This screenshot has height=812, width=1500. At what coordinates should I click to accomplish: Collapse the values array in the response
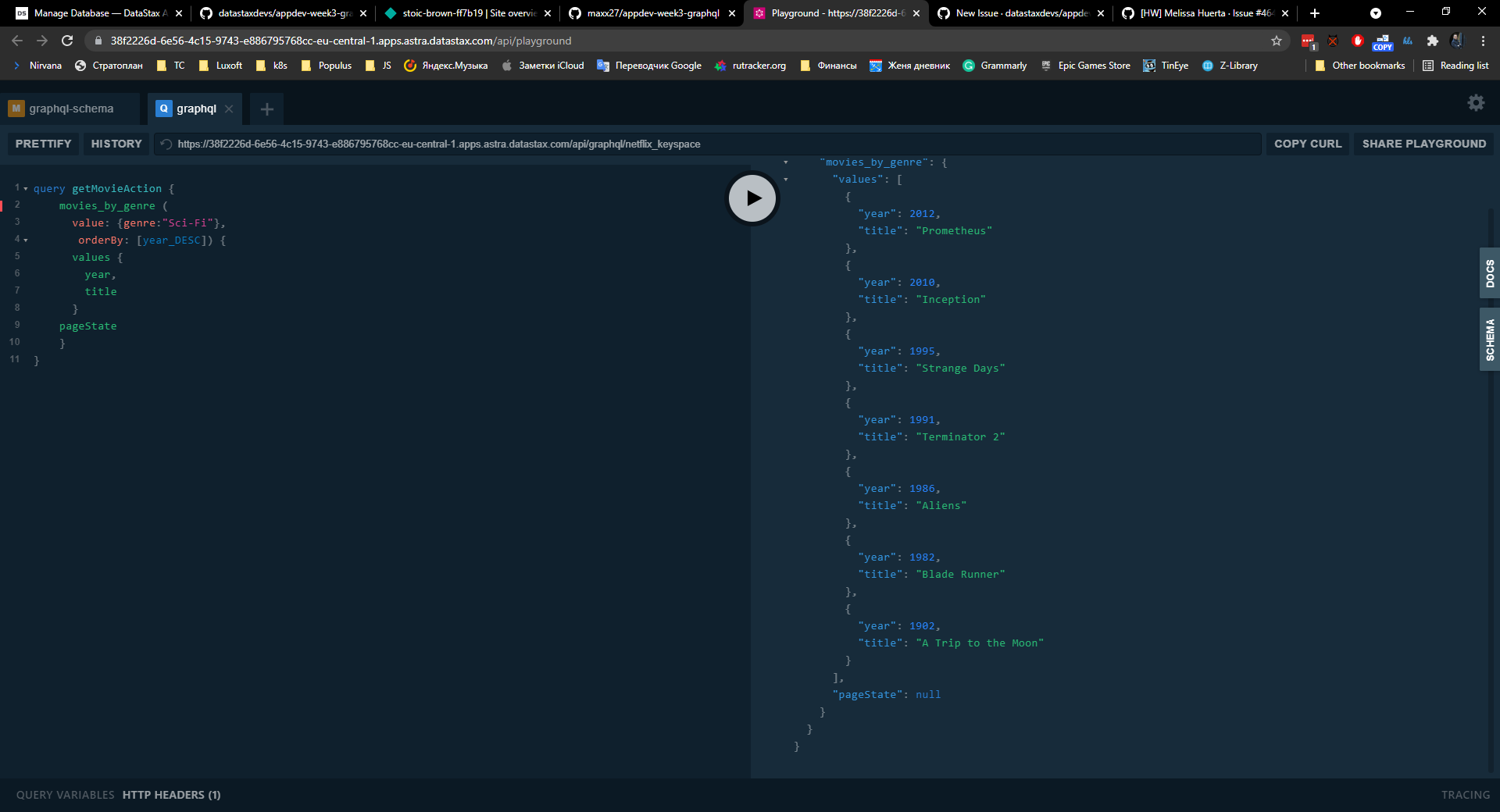tap(784, 179)
